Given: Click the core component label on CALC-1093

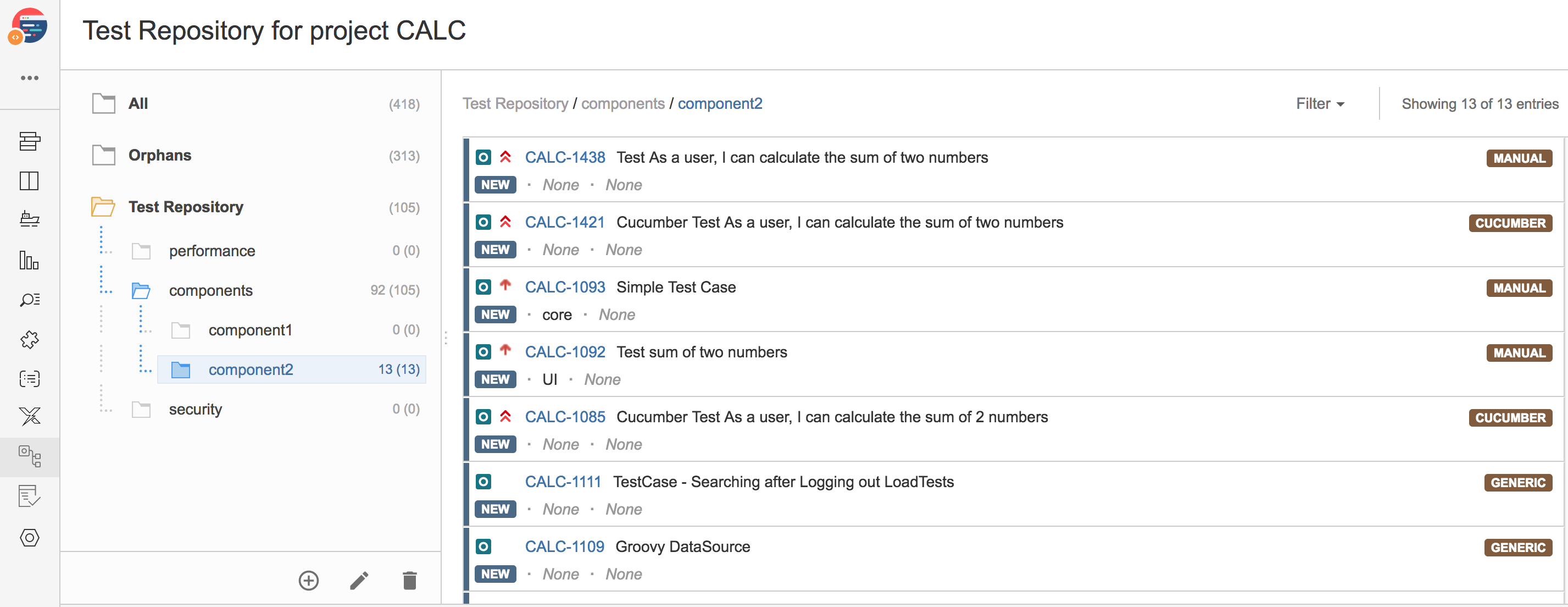Looking at the screenshot, I should coord(557,314).
